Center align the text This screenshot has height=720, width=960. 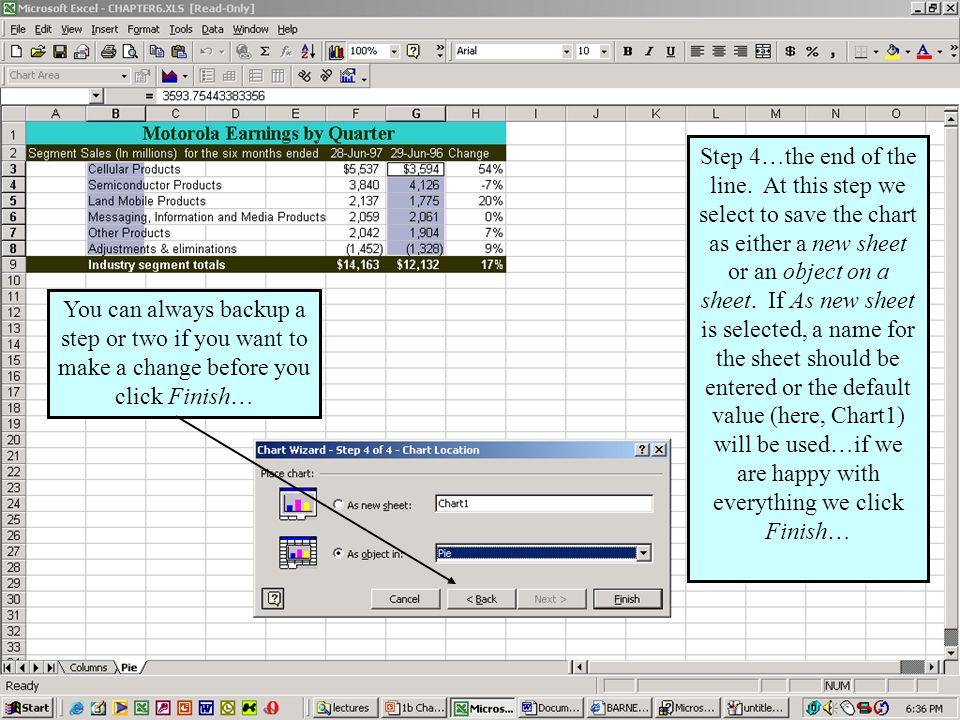click(719, 51)
